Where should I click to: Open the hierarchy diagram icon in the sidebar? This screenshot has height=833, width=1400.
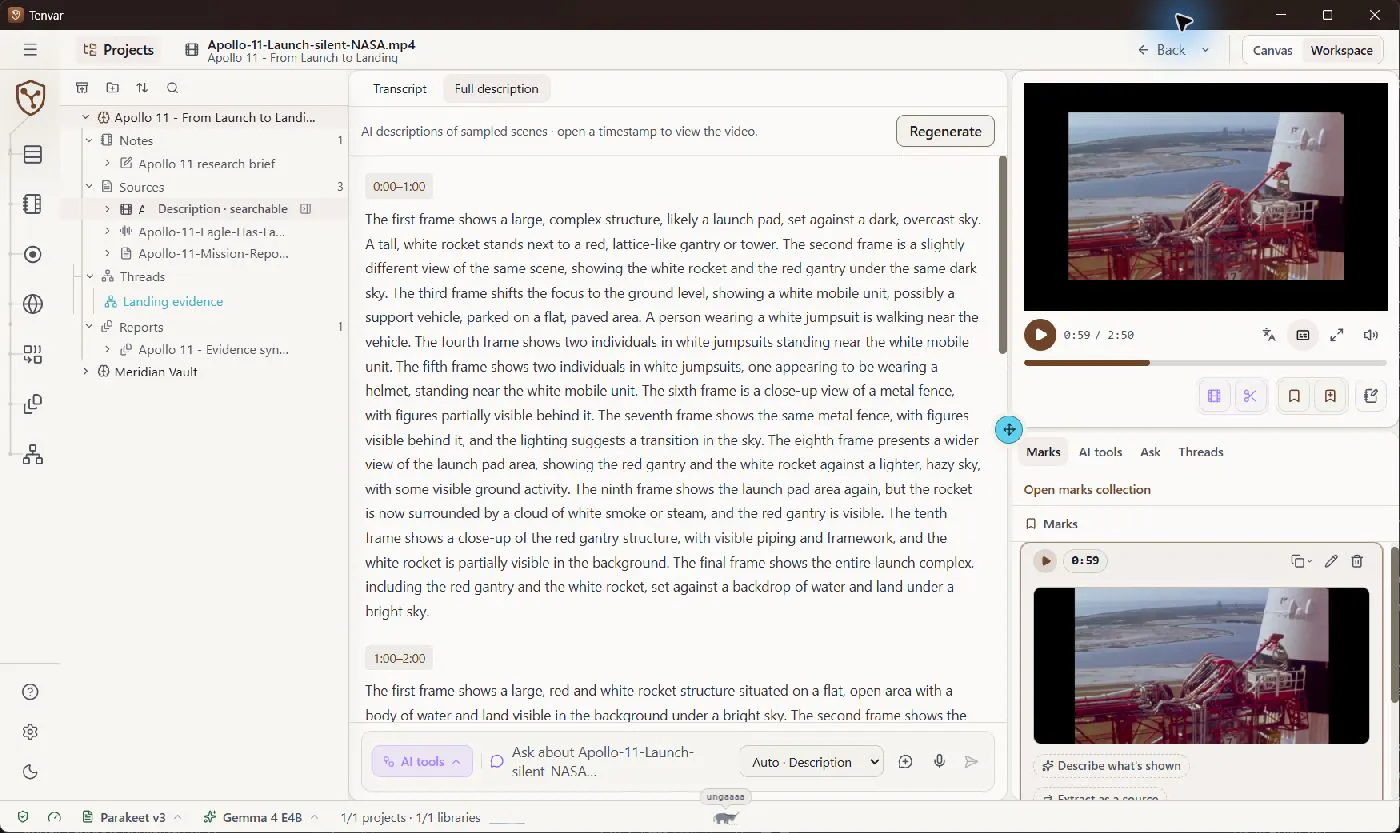pos(32,455)
